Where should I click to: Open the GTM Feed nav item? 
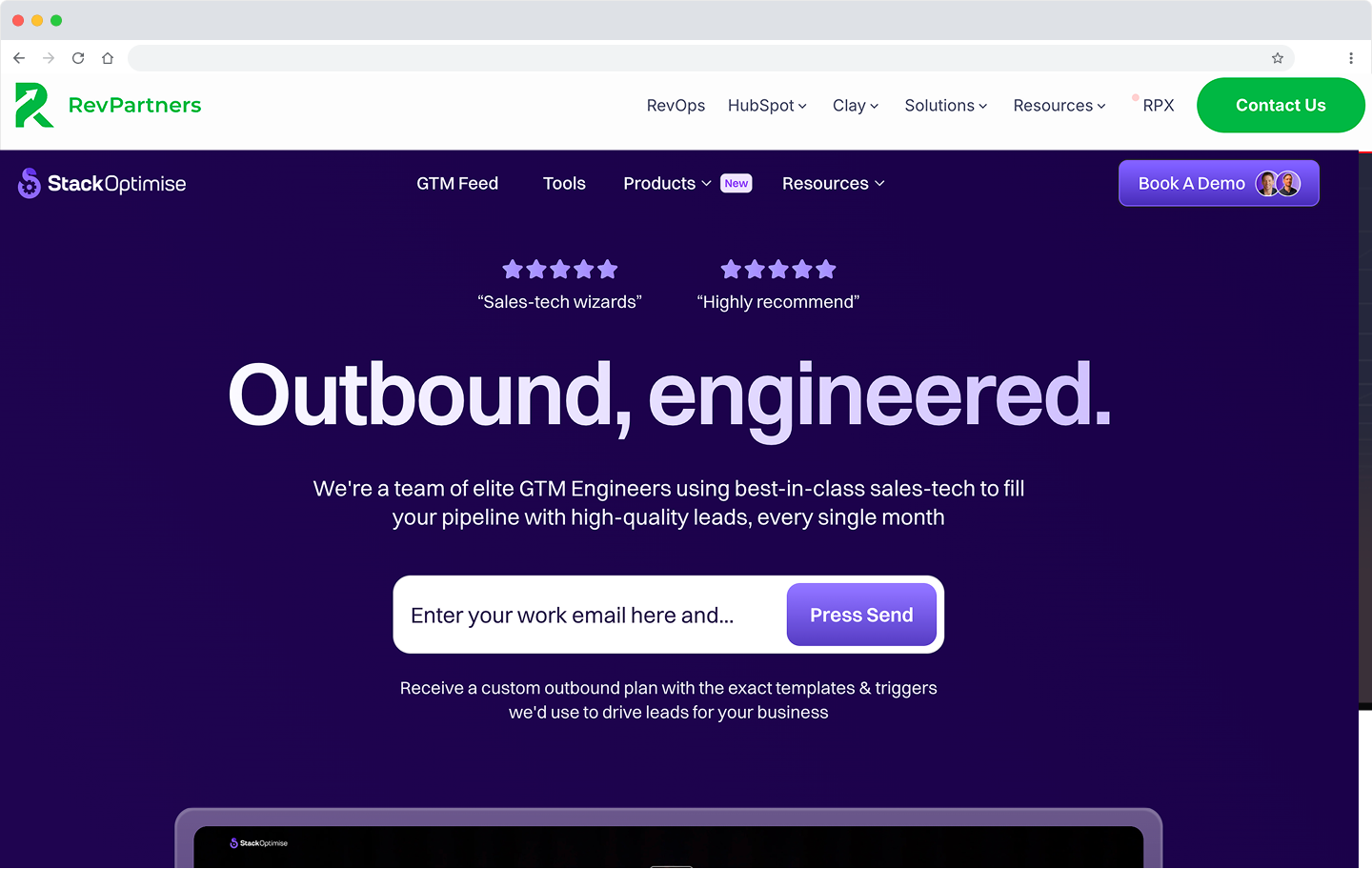(x=457, y=183)
